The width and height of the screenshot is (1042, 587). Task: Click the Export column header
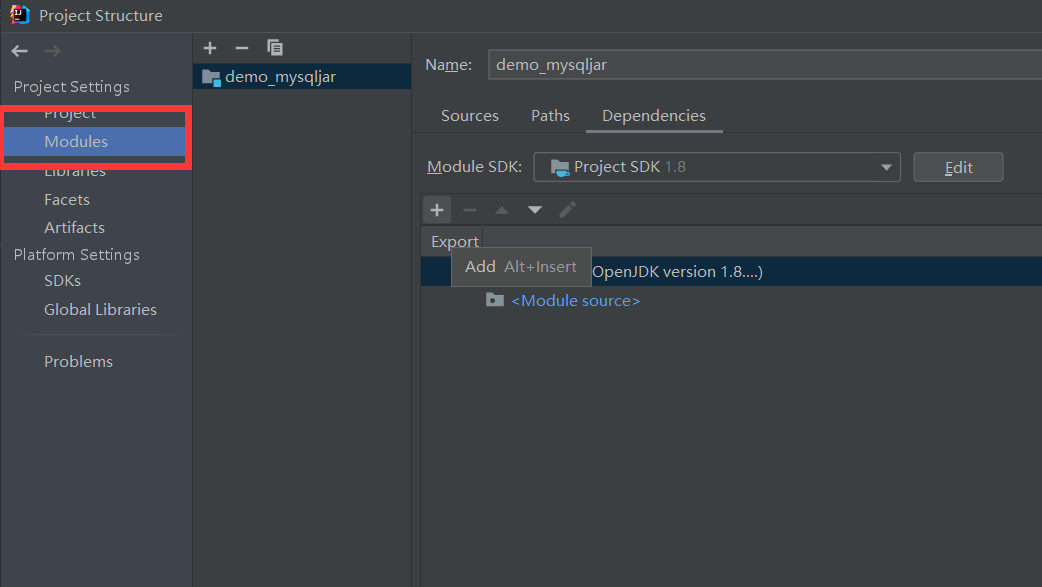[x=455, y=241]
